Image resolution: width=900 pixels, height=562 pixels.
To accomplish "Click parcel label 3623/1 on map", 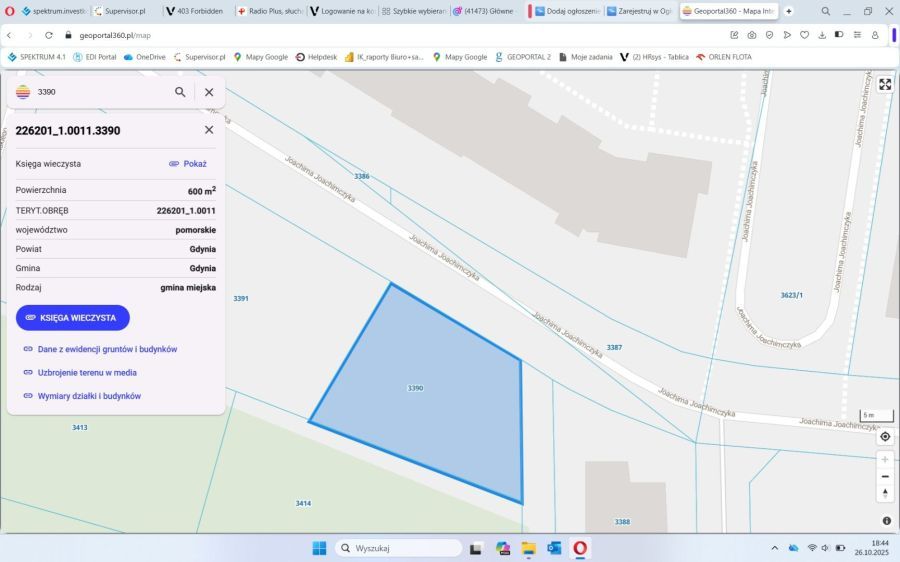I will (792, 295).
